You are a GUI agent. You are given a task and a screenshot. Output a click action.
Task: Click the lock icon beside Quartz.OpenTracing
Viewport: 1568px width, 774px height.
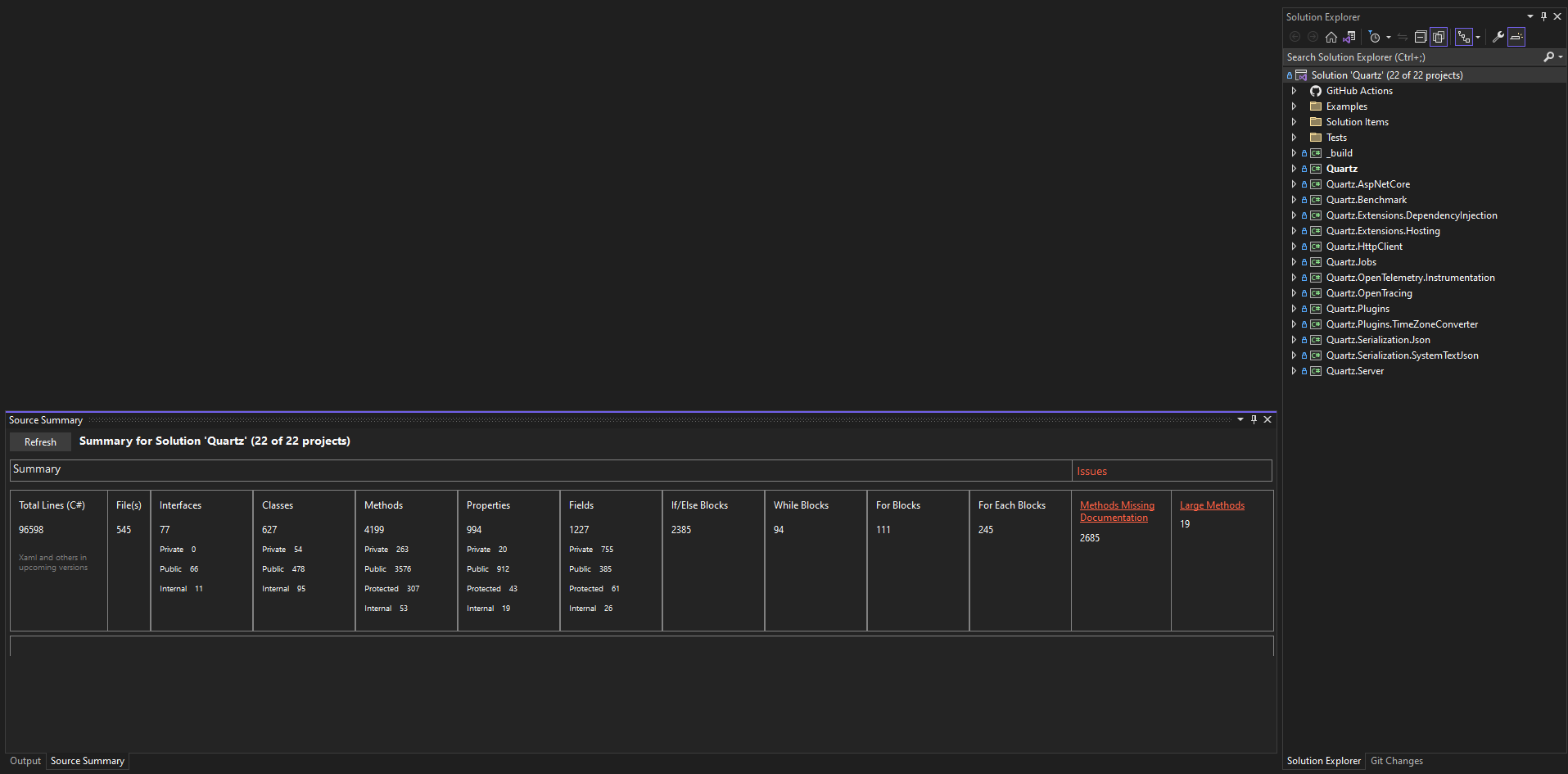(1304, 293)
